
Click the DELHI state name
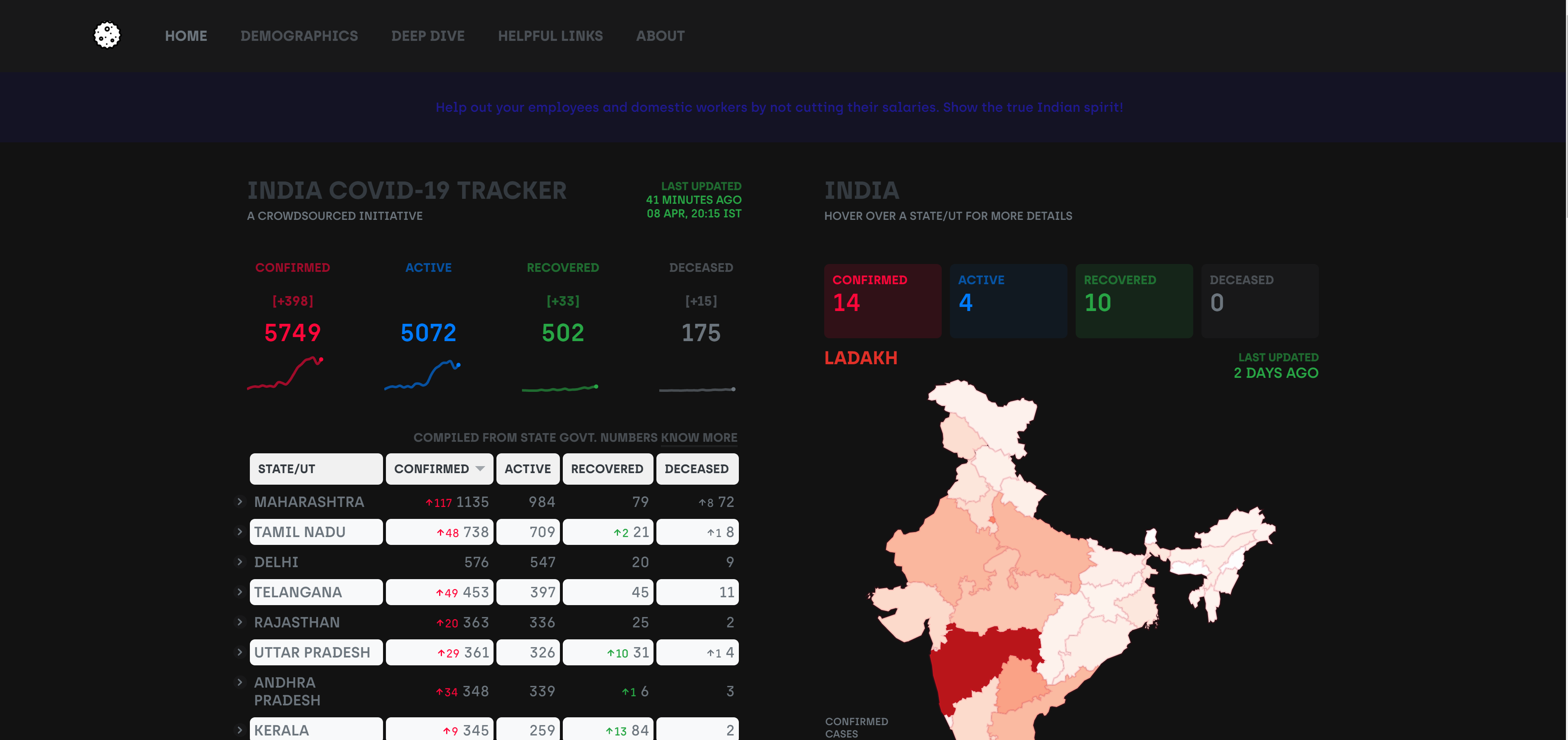[276, 562]
